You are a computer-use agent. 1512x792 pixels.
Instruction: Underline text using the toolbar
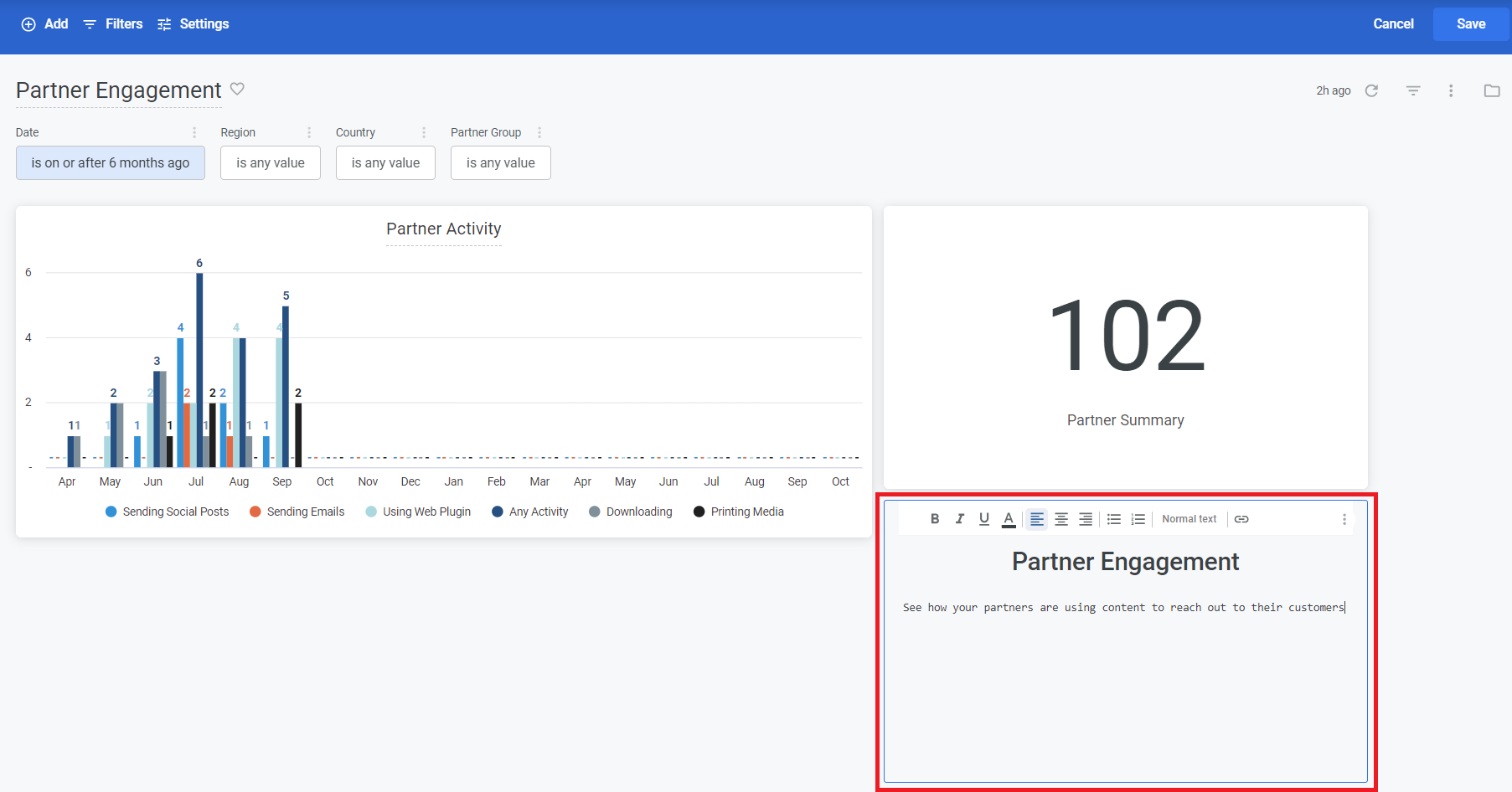coord(984,519)
